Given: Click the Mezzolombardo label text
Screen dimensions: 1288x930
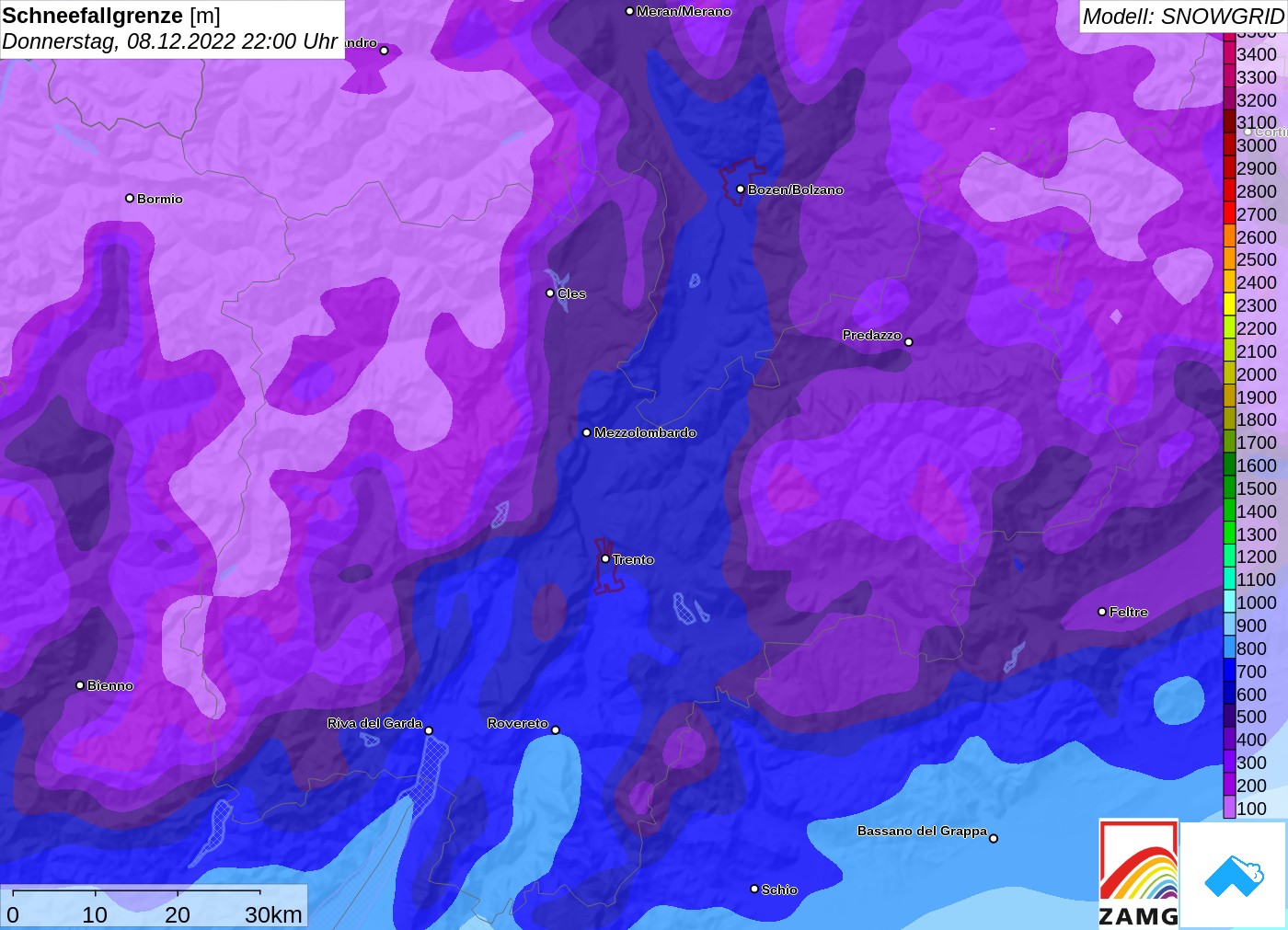Looking at the screenshot, I should coord(645,432).
